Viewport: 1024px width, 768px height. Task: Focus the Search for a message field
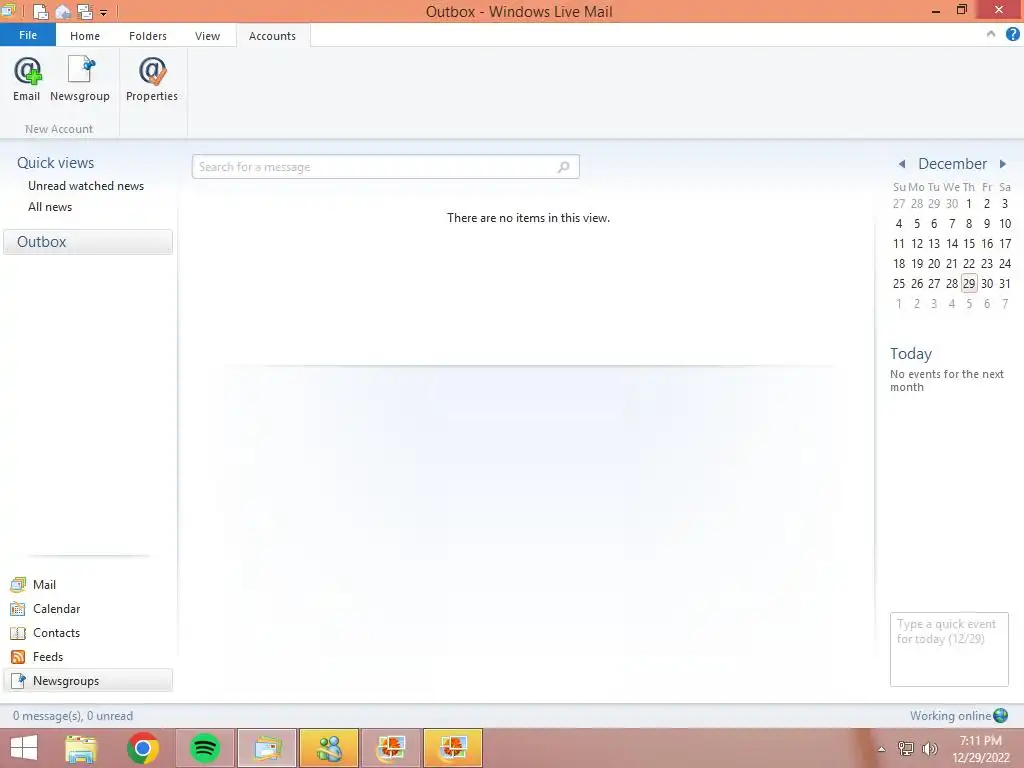(385, 167)
